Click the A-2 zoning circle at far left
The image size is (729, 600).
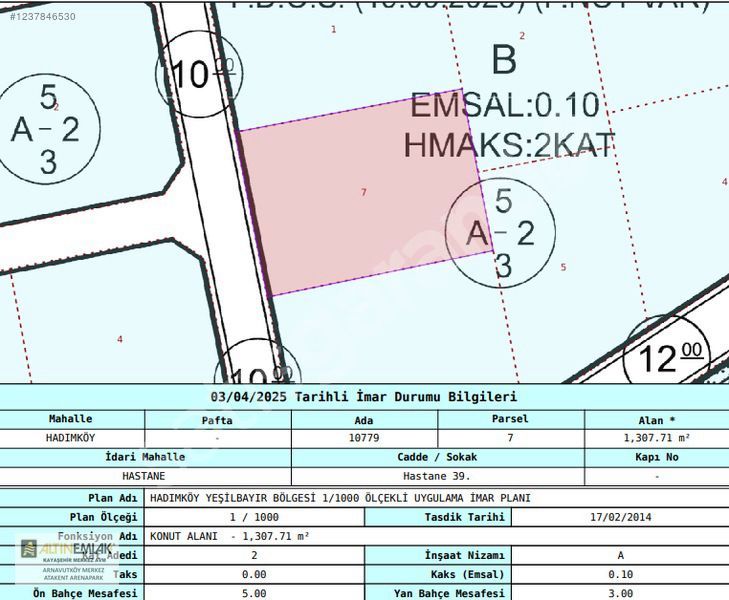pos(48,129)
